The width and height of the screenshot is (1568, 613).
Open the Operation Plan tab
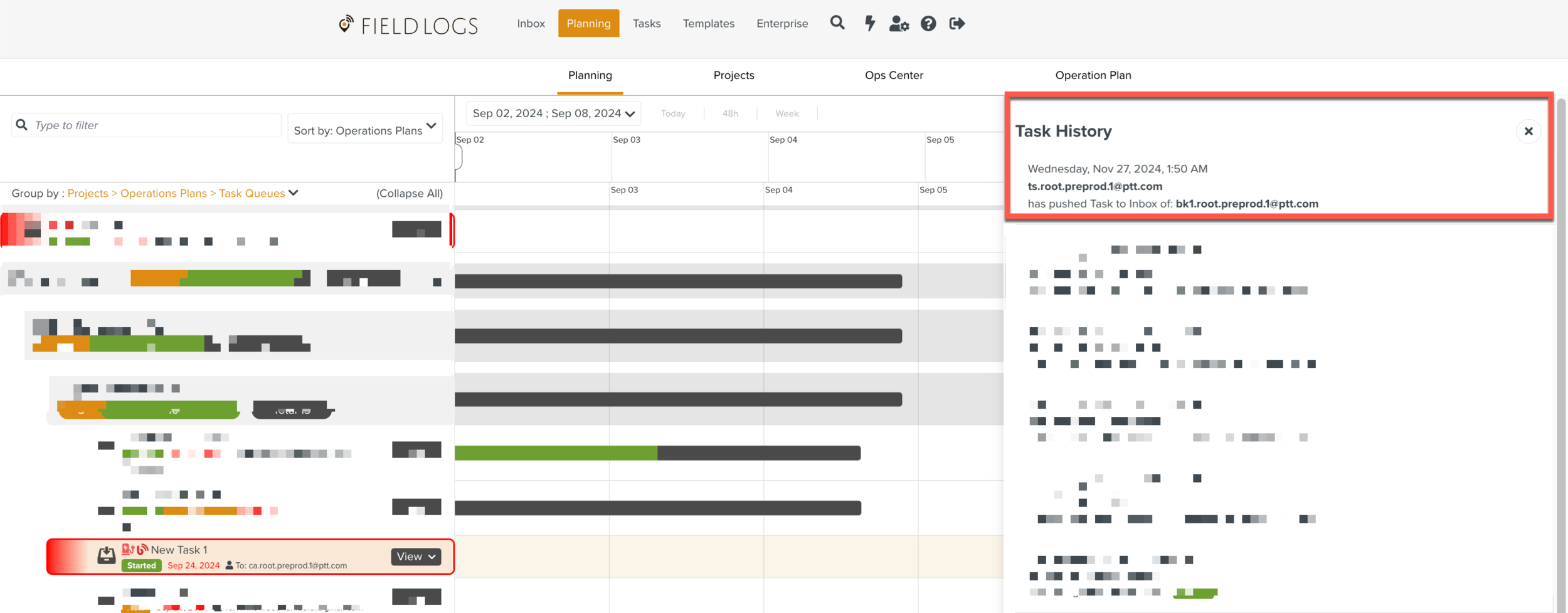(x=1093, y=75)
